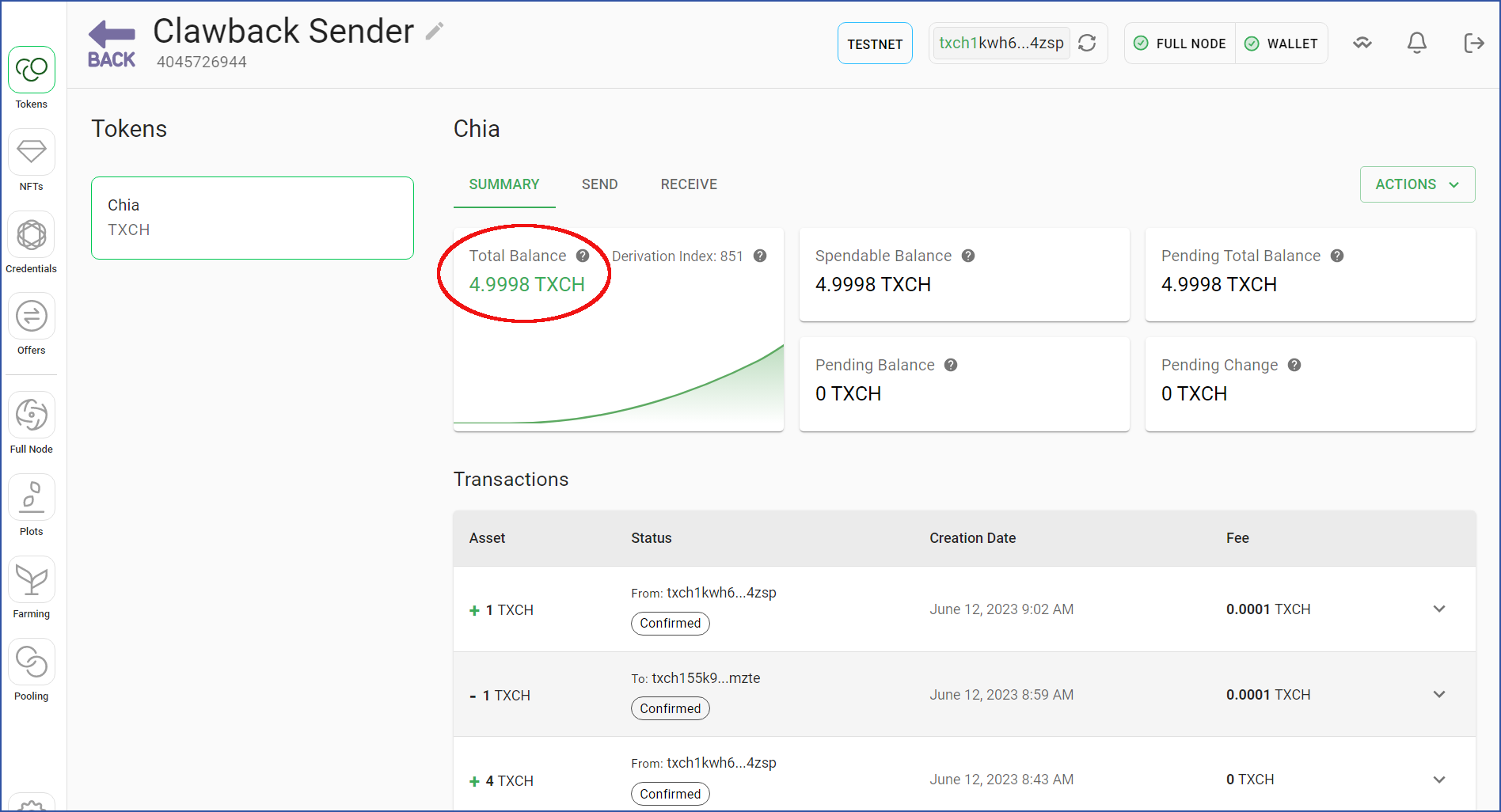Screen dimensions: 1501x812
Task: Open the Farming sidebar section
Action: (x=32, y=588)
